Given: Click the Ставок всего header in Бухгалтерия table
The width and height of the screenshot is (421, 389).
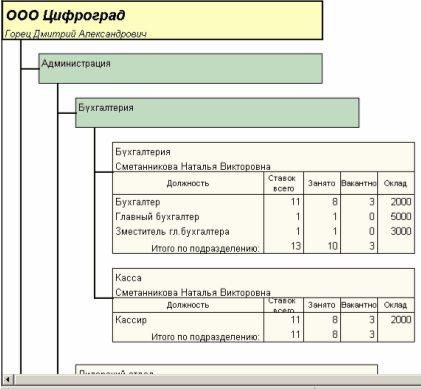Looking at the screenshot, I should (x=284, y=183).
